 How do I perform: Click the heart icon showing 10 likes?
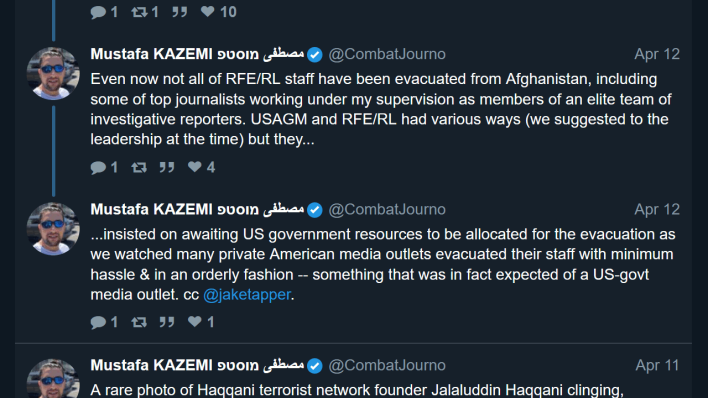pos(208,11)
